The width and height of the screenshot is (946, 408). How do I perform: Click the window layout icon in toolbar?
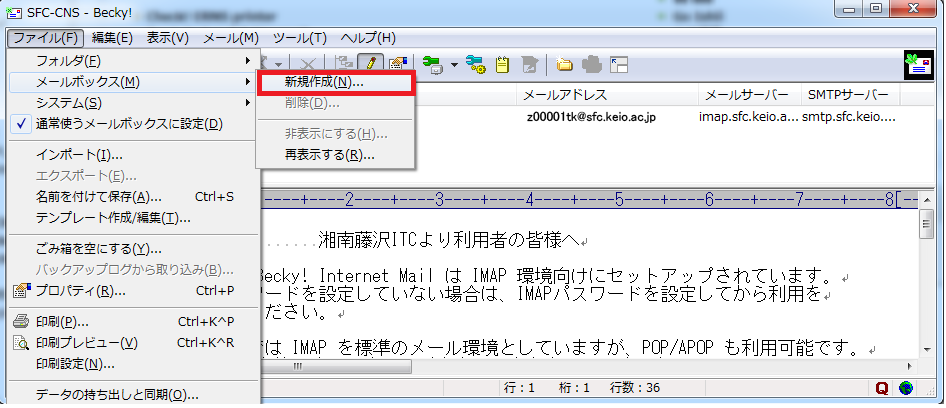click(x=619, y=64)
